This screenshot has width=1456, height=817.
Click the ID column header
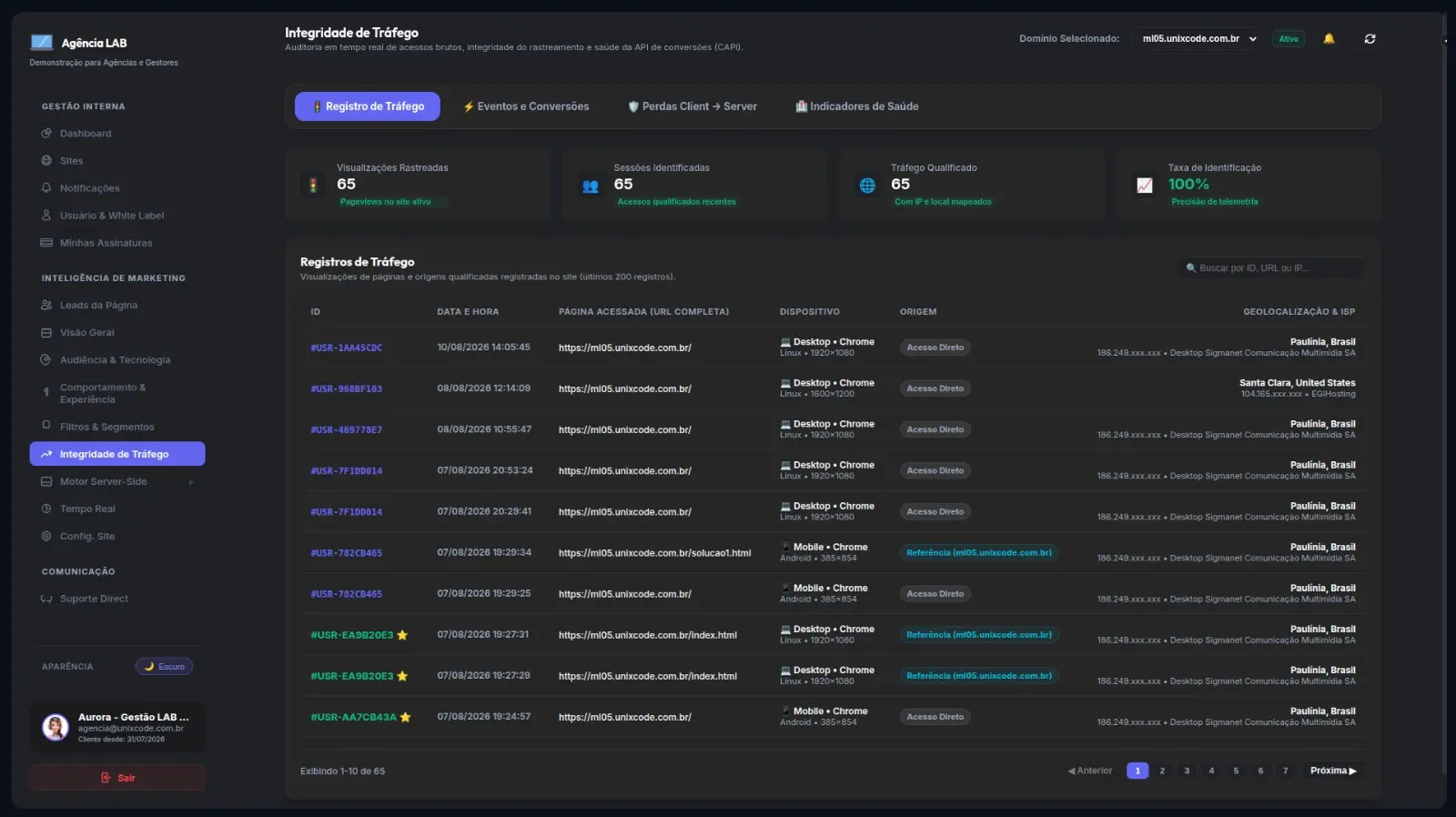click(316, 312)
